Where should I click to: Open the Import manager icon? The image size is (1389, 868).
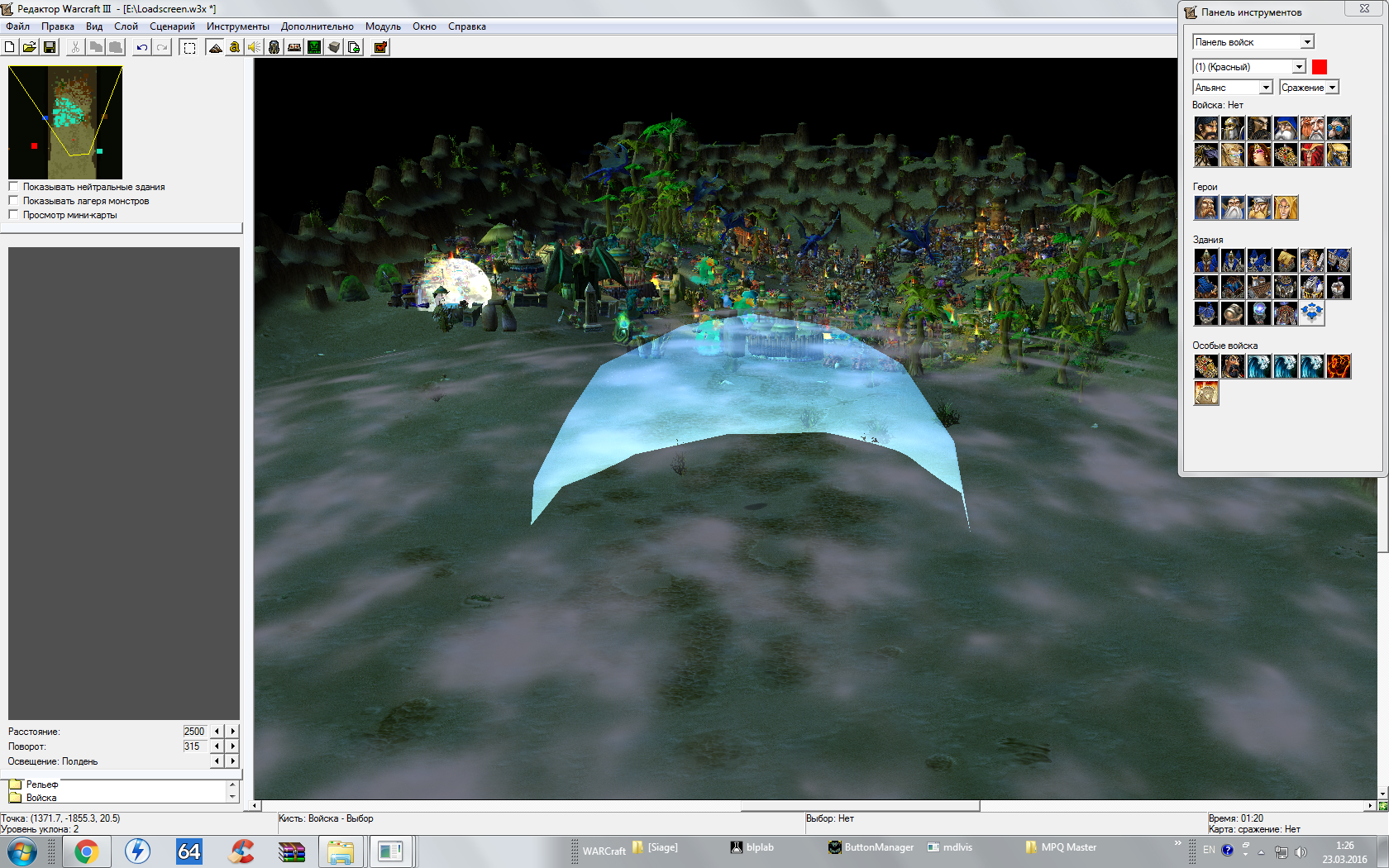tap(354, 47)
